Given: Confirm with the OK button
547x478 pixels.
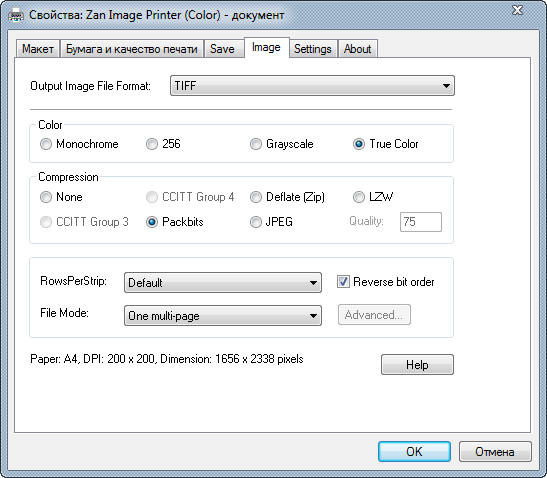Looking at the screenshot, I should 414,451.
